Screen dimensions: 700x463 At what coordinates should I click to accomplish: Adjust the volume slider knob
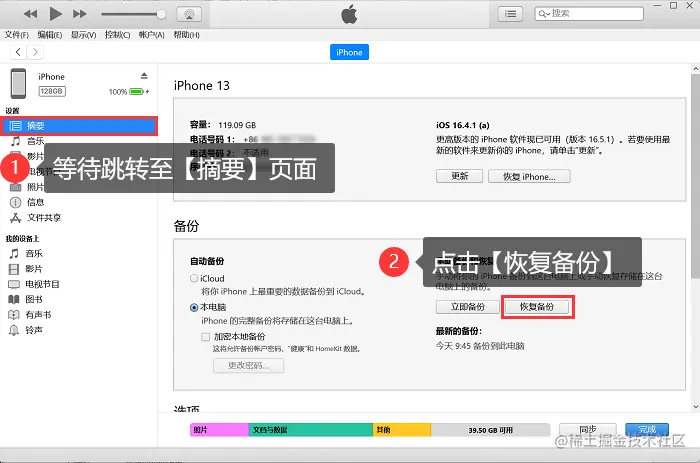click(161, 14)
